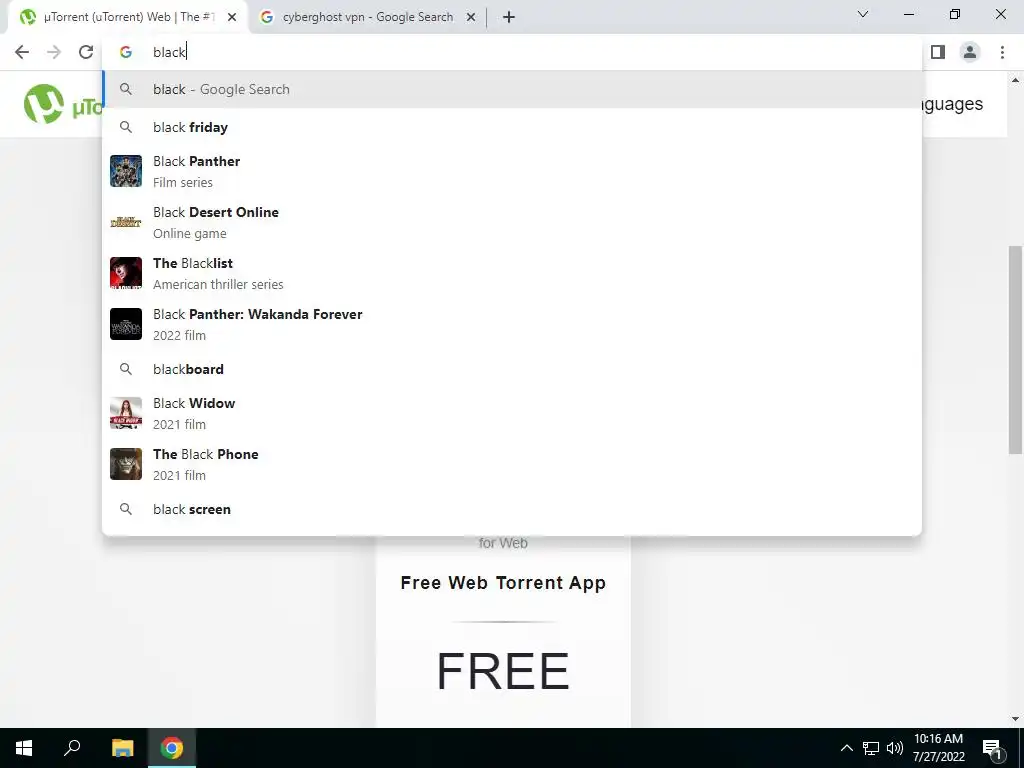This screenshot has height=768, width=1024.
Task: Open File Explorer from the taskbar
Action: tap(122, 748)
